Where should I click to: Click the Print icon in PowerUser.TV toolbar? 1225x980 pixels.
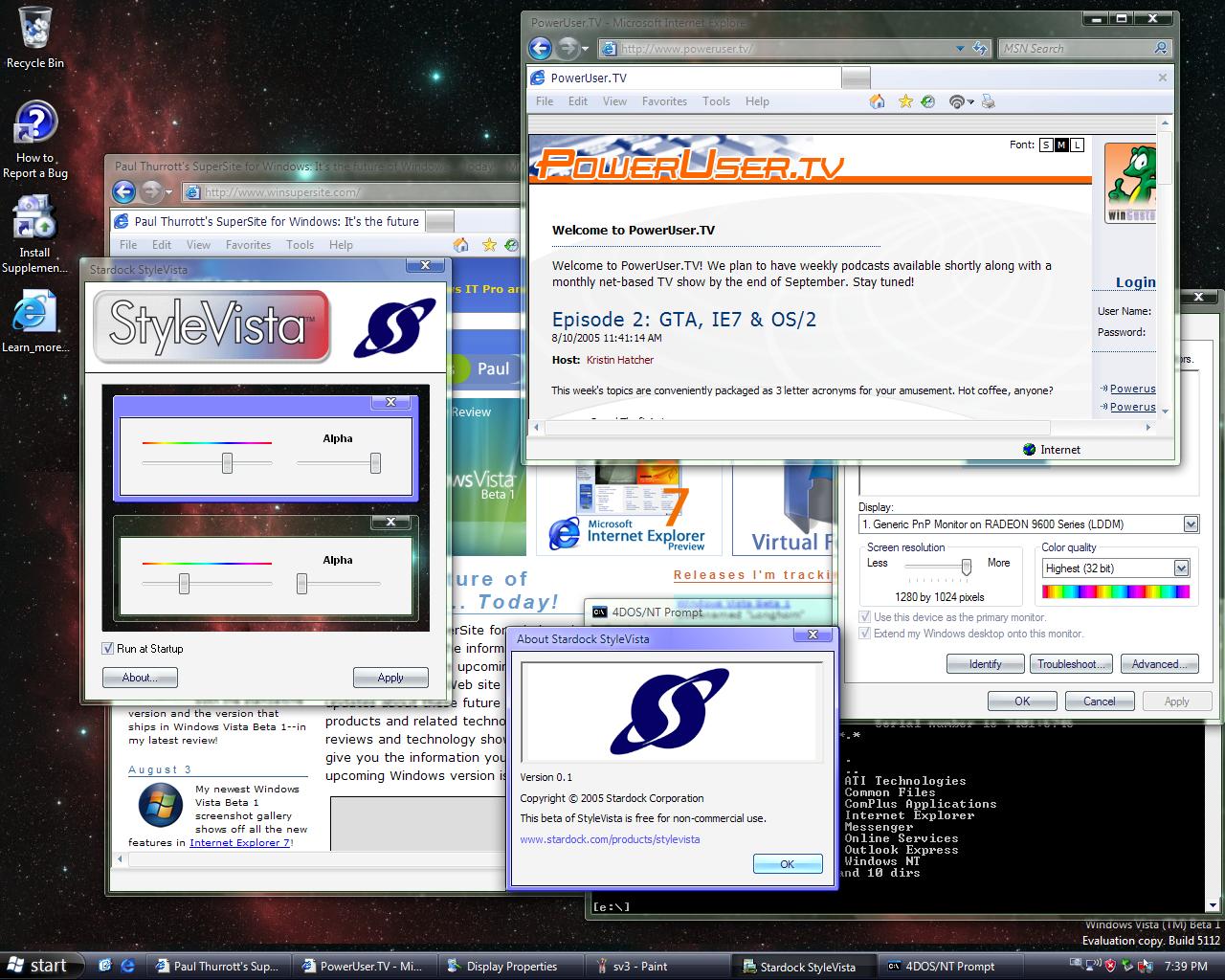(989, 101)
